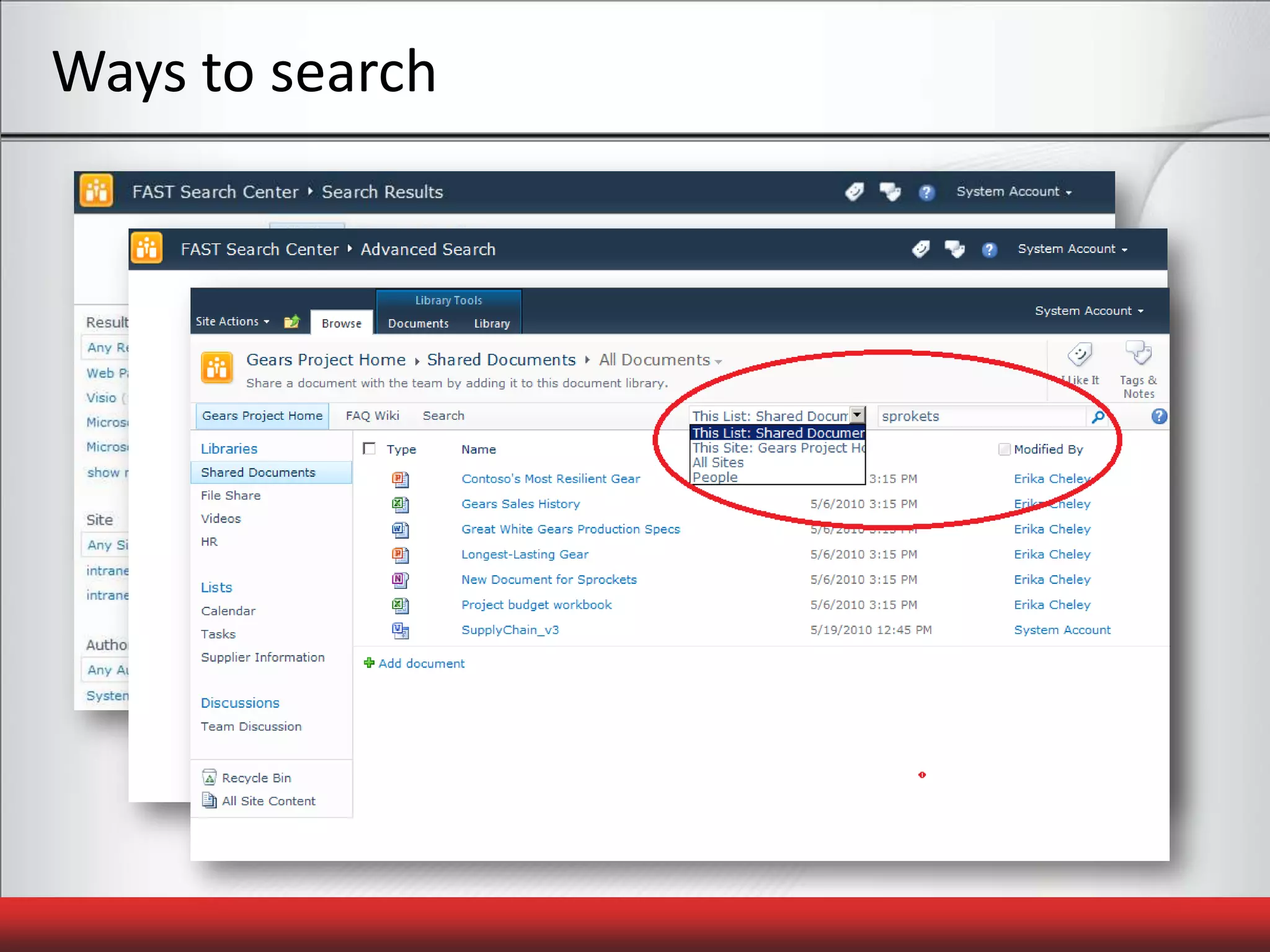Switch to the Documents ribbon tab
The width and height of the screenshot is (1270, 952).
(418, 323)
